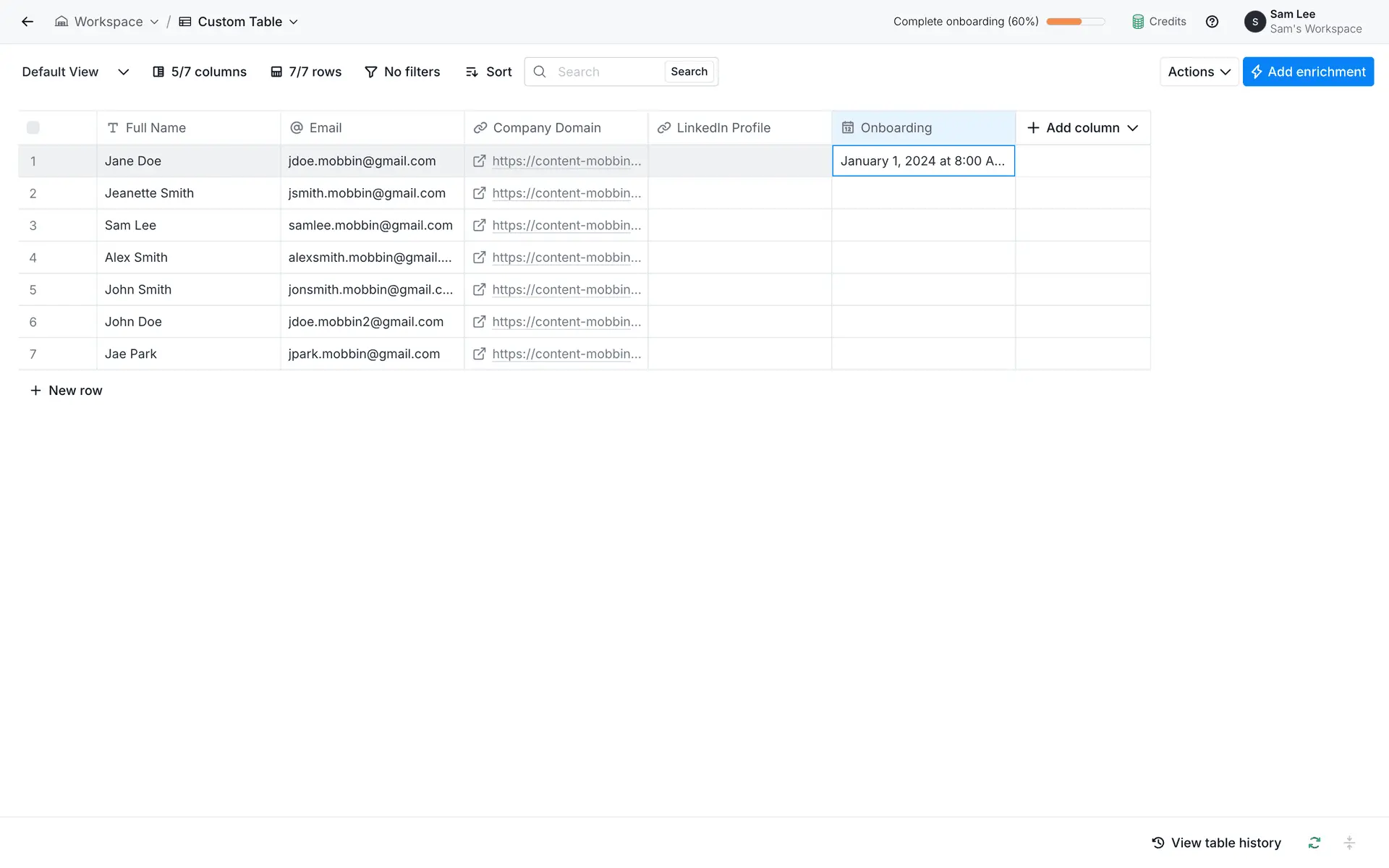The width and height of the screenshot is (1389, 868).
Task: Open the Workspace breadcrumb menu
Action: coord(107,22)
